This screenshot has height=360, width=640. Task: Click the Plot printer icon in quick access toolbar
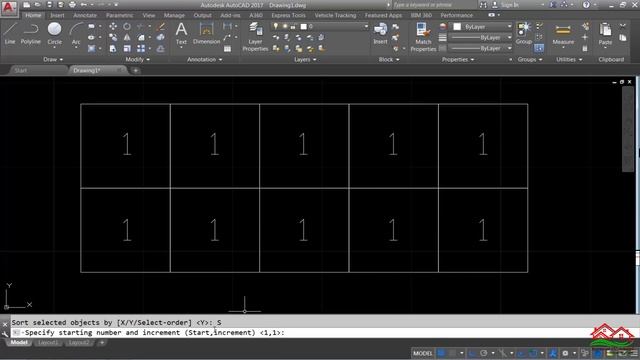(x=72, y=5)
